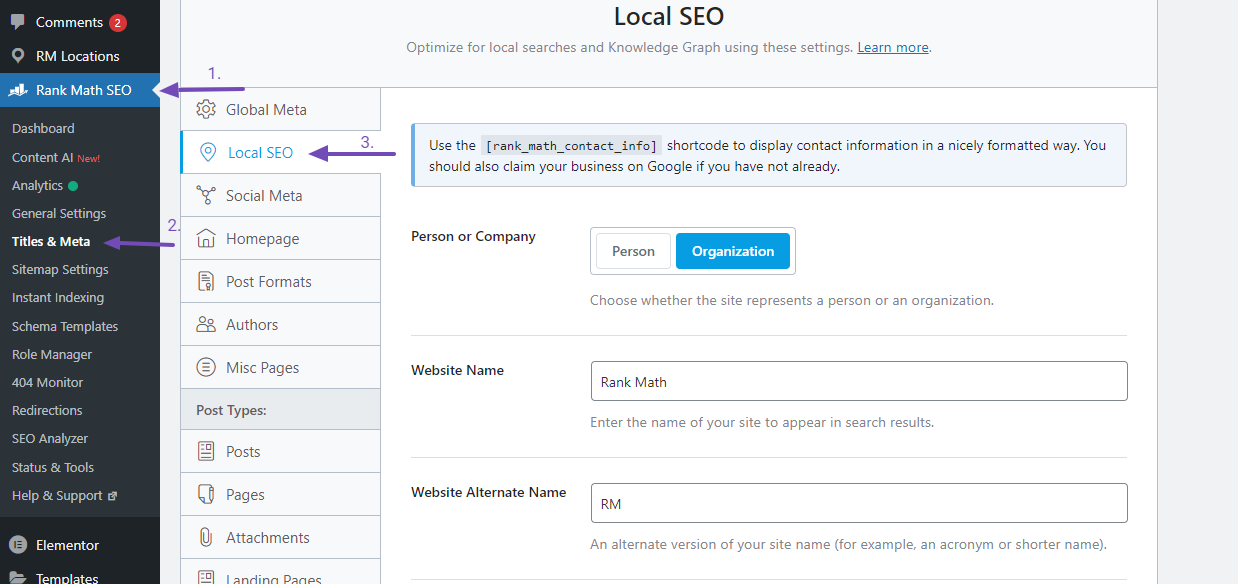1238x584 pixels.
Task: Click the Pages post type icon
Action: click(x=206, y=494)
